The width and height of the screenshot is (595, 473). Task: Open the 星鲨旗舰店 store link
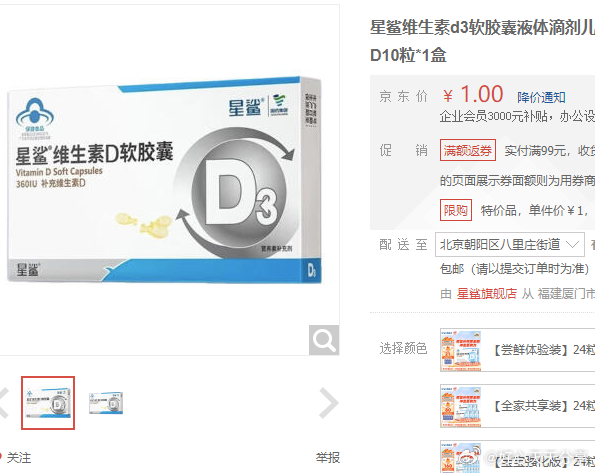point(486,293)
